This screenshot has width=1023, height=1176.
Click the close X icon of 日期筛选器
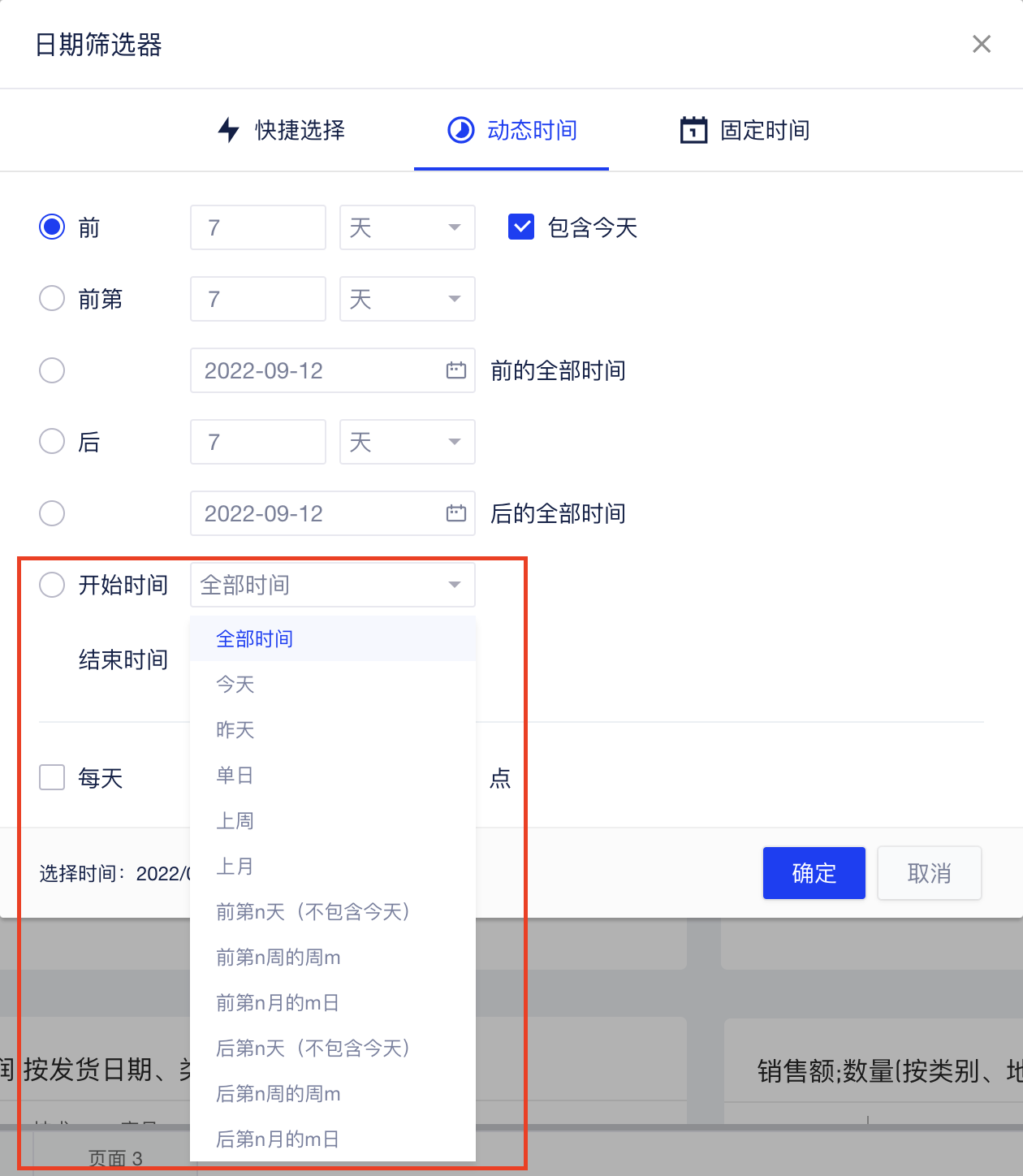click(982, 44)
